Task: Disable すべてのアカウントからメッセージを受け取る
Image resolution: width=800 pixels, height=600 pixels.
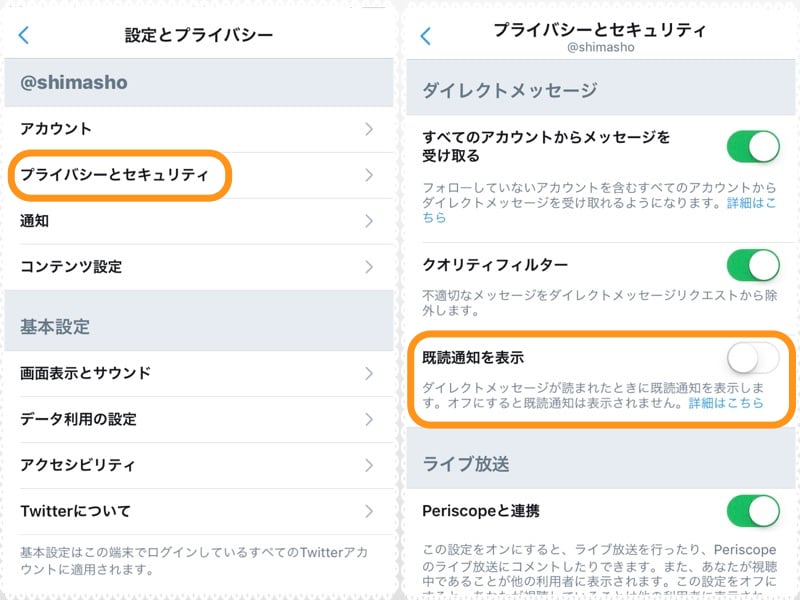Action: tap(755, 145)
